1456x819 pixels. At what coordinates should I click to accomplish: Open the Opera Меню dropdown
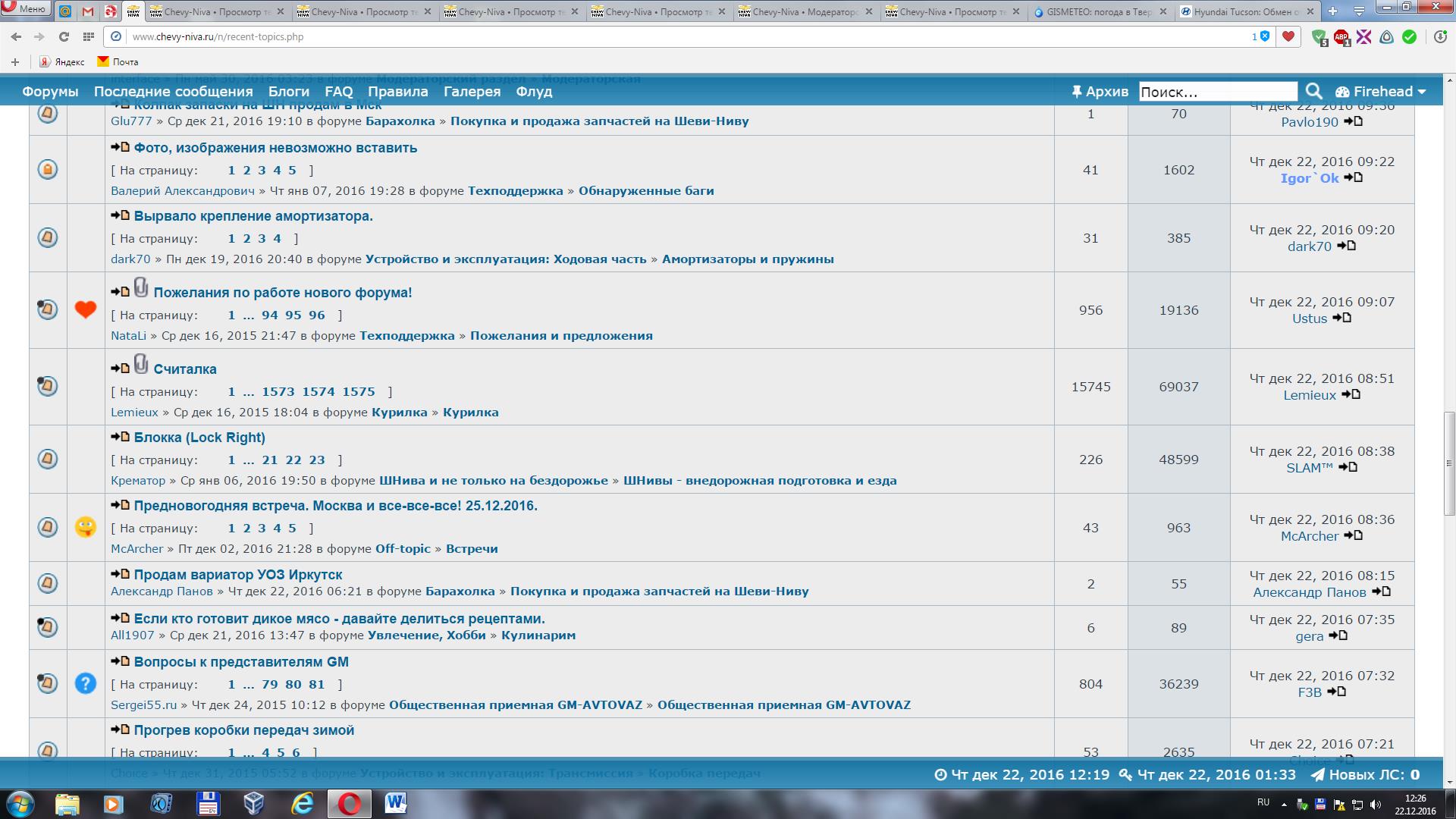26,9
